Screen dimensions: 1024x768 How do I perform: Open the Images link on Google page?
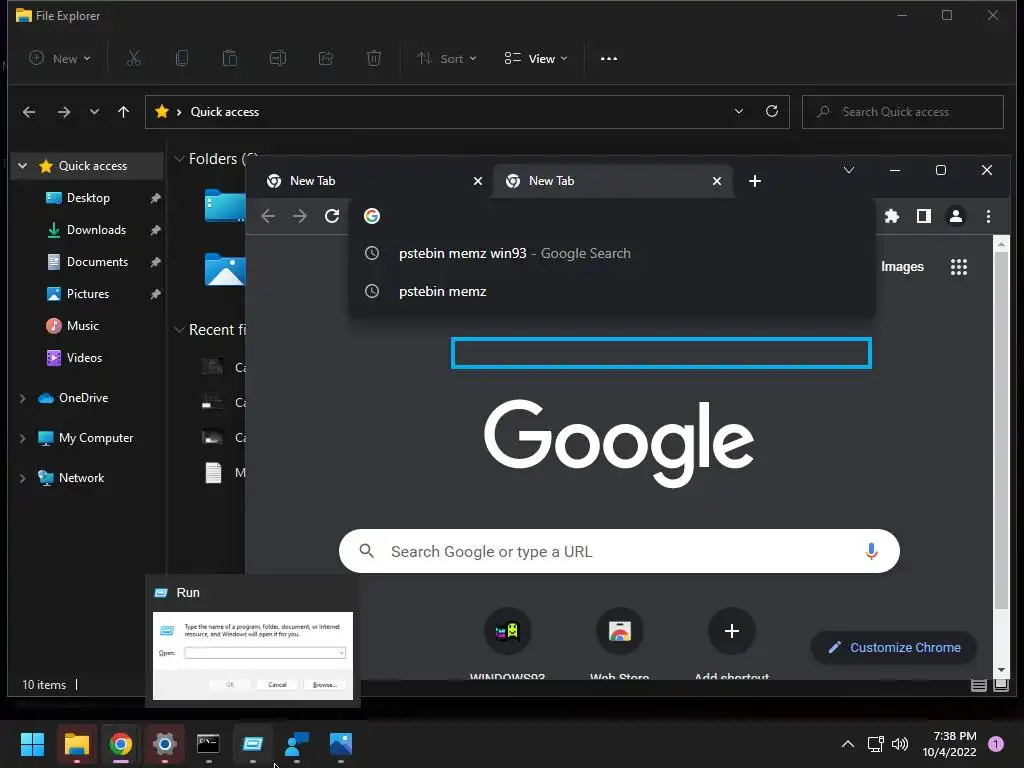(x=902, y=266)
